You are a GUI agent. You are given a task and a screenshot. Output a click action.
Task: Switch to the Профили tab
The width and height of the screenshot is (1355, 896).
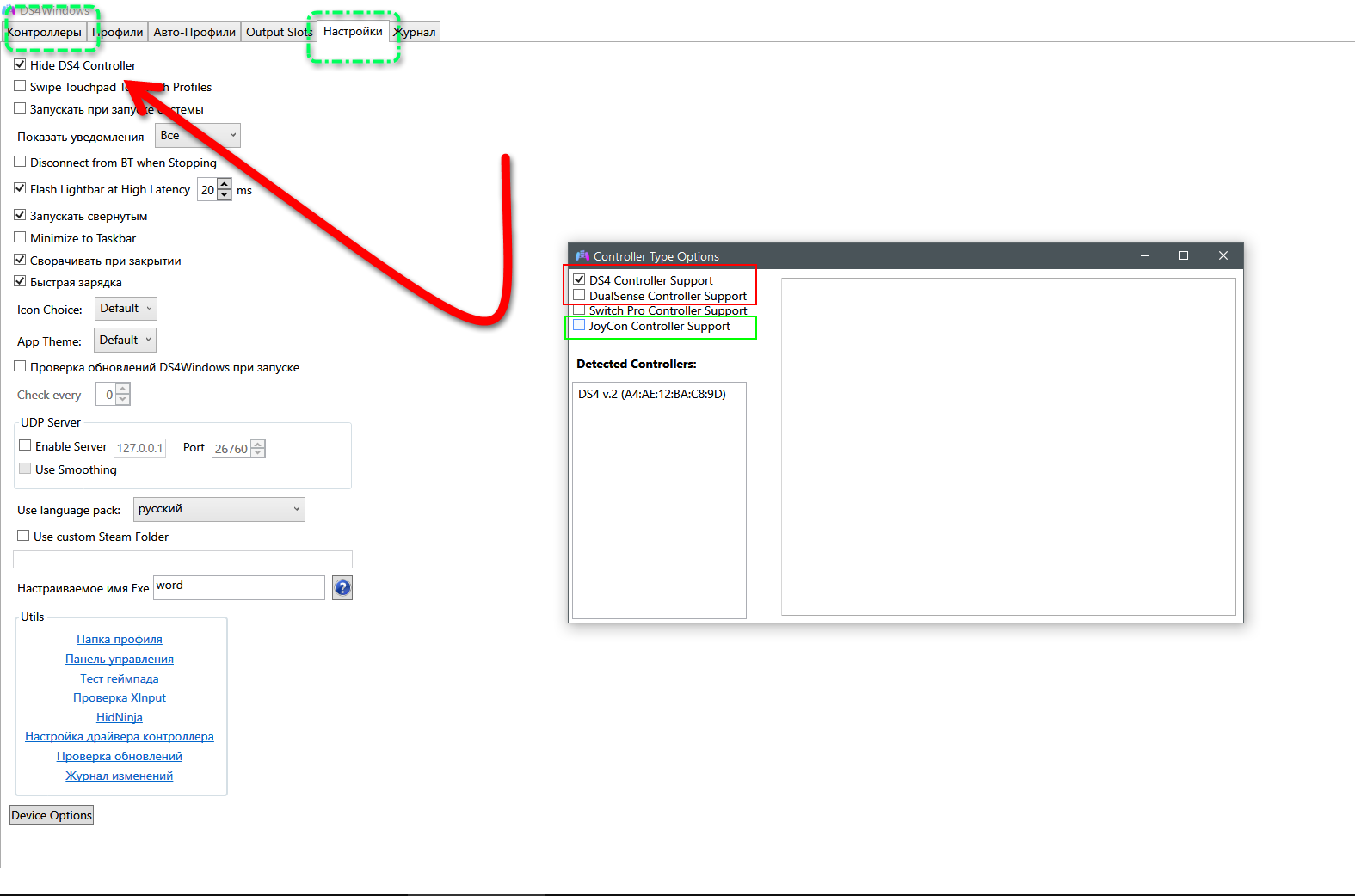click(x=118, y=32)
